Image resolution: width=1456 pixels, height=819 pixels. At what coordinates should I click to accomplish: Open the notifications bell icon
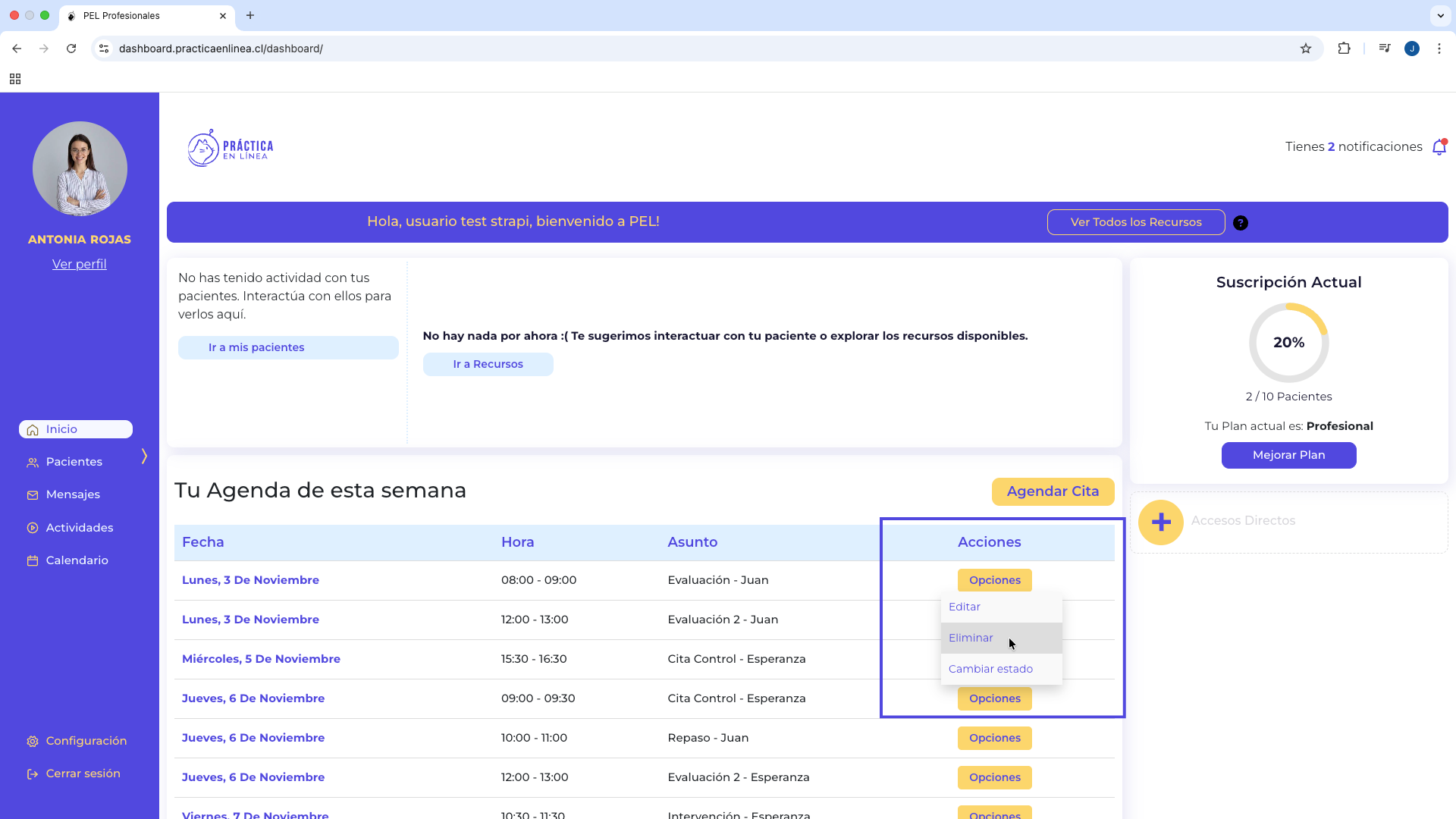[1439, 147]
